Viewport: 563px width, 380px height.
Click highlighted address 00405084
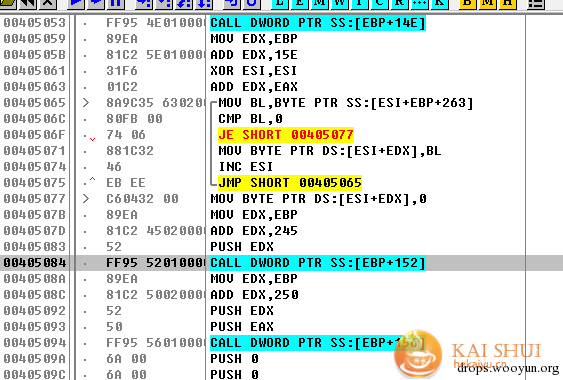[35, 263]
